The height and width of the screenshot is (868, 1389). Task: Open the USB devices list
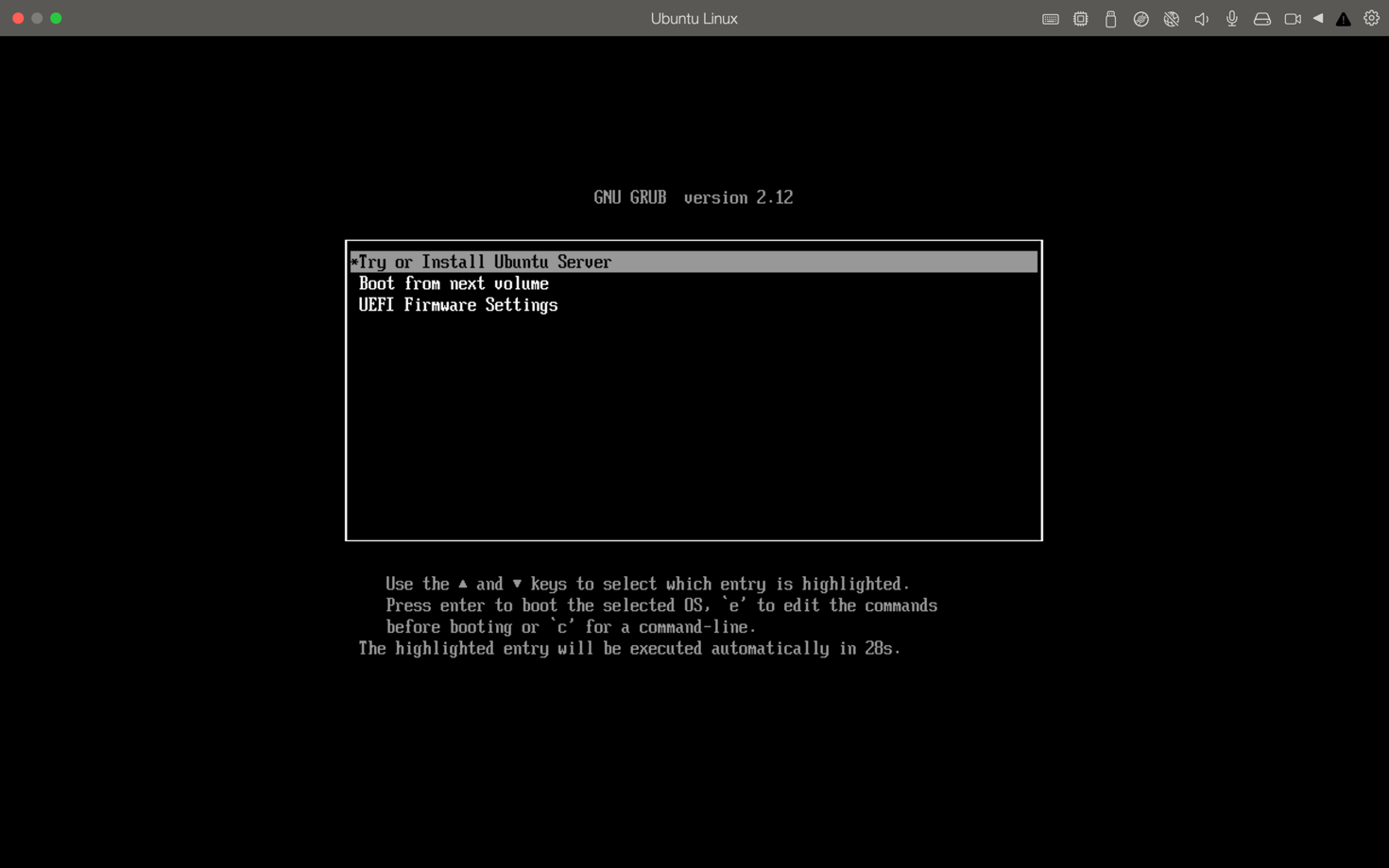(x=1110, y=18)
